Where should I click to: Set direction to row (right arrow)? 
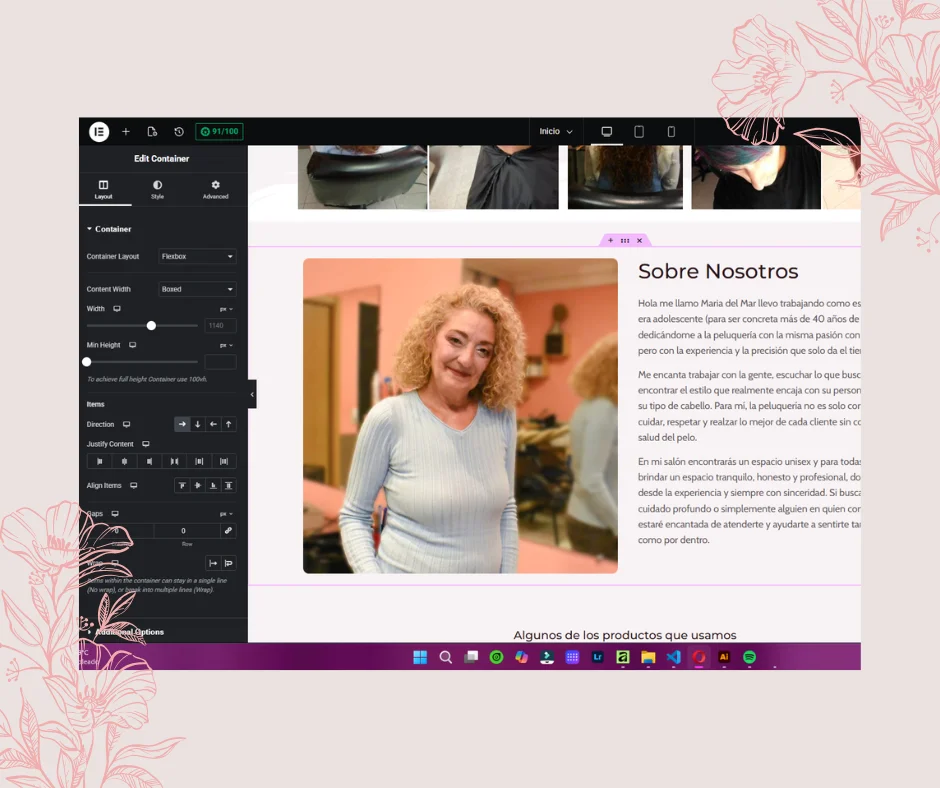point(182,424)
